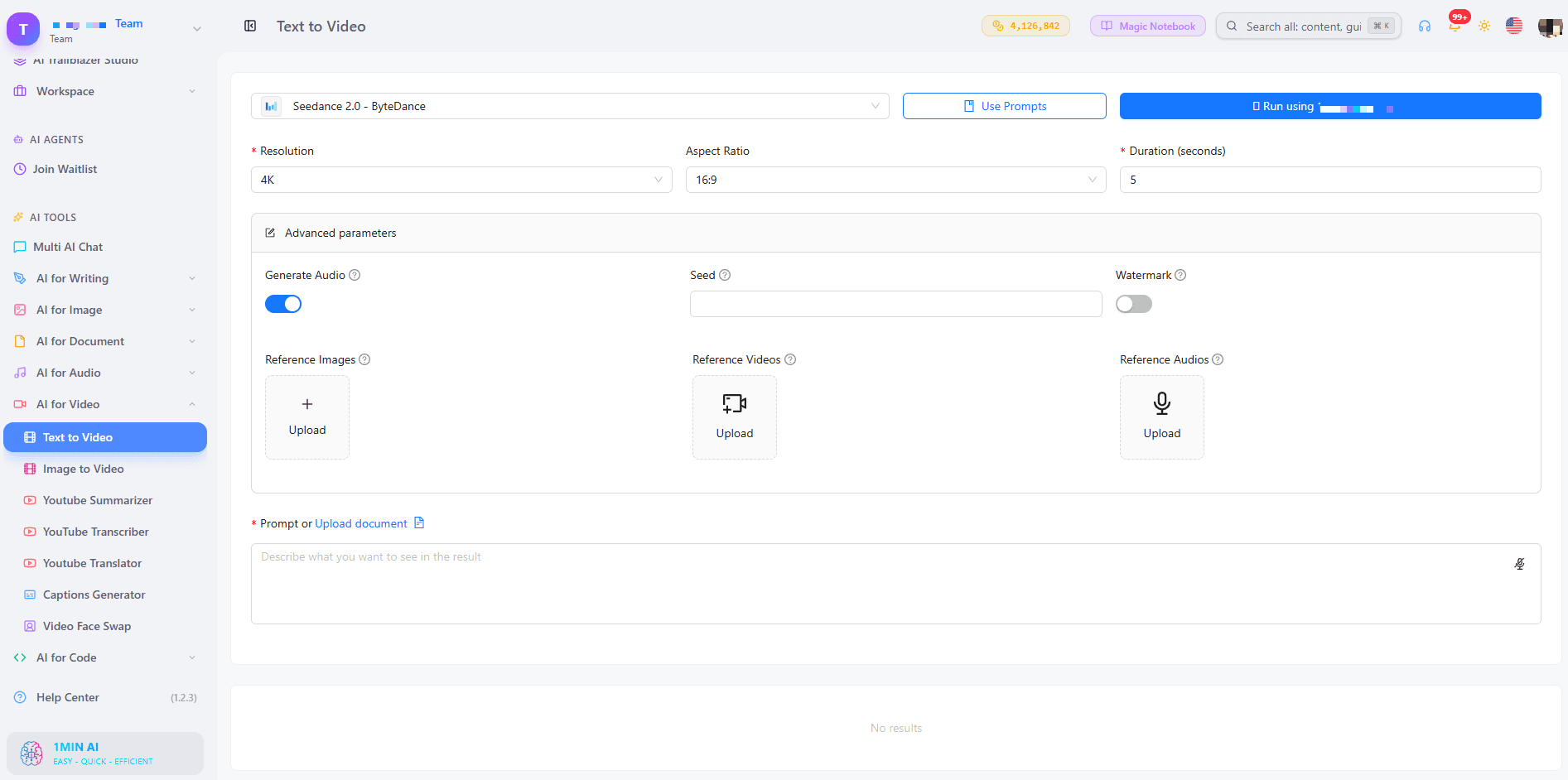Image resolution: width=1568 pixels, height=780 pixels.
Task: Expand AI for Code menu
Action: (x=105, y=657)
